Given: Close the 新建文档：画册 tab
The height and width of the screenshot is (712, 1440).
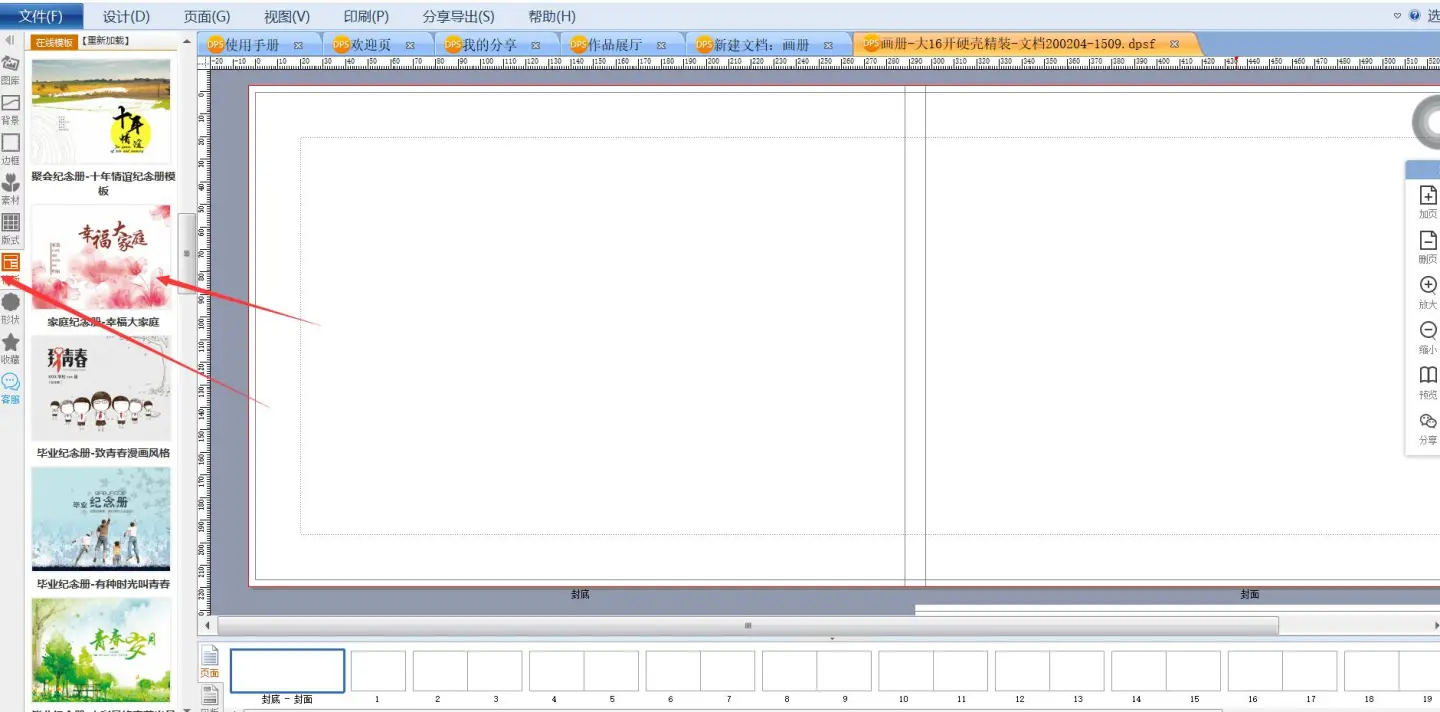Looking at the screenshot, I should (x=828, y=45).
